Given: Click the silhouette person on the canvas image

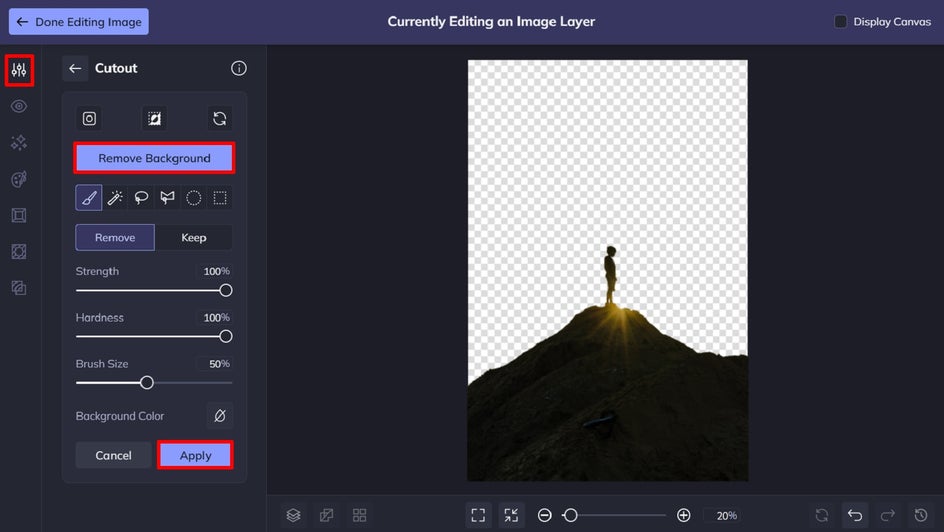Looking at the screenshot, I should coord(610,275).
